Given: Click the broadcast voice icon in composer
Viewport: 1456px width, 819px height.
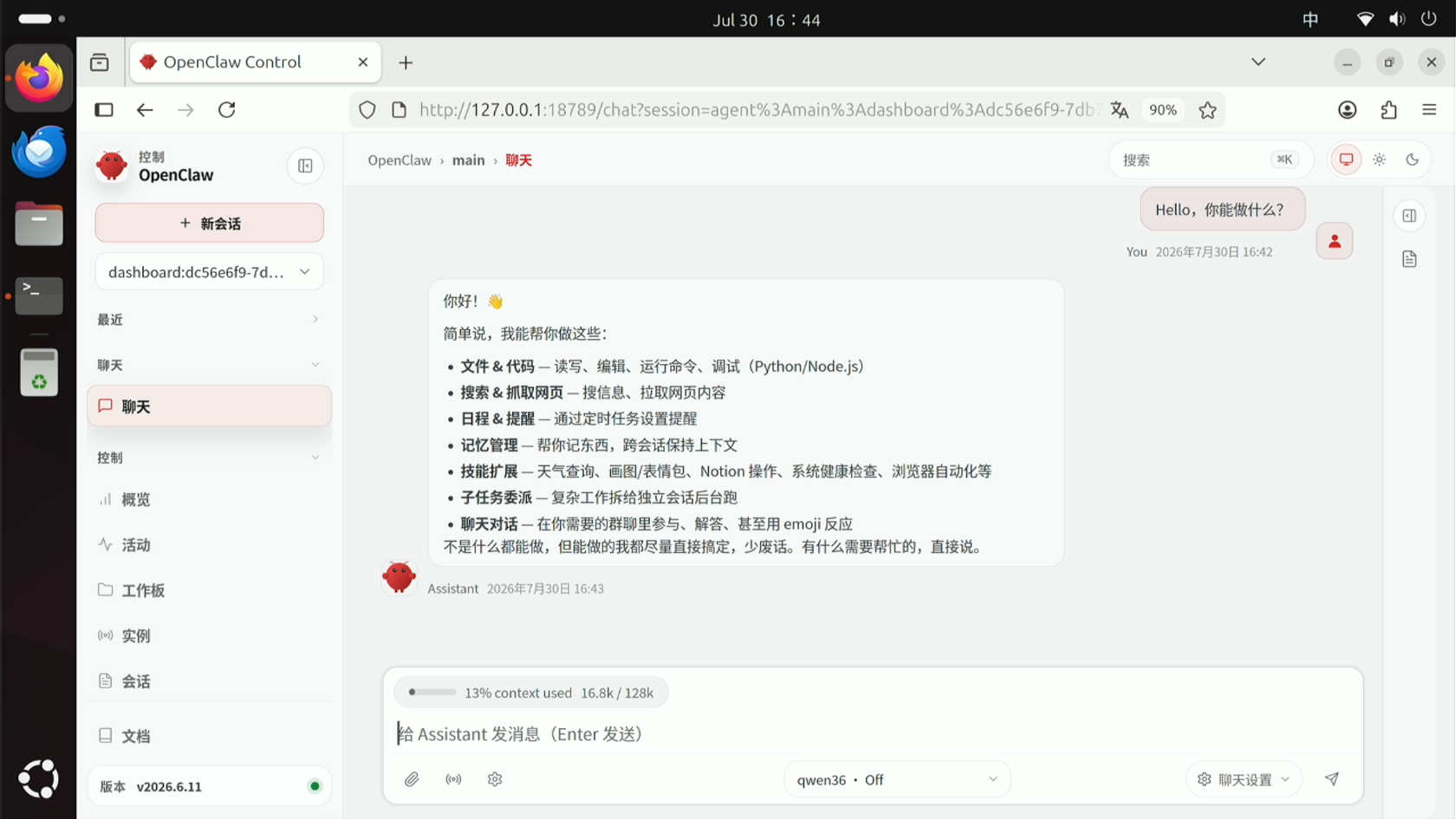Looking at the screenshot, I should [x=453, y=779].
